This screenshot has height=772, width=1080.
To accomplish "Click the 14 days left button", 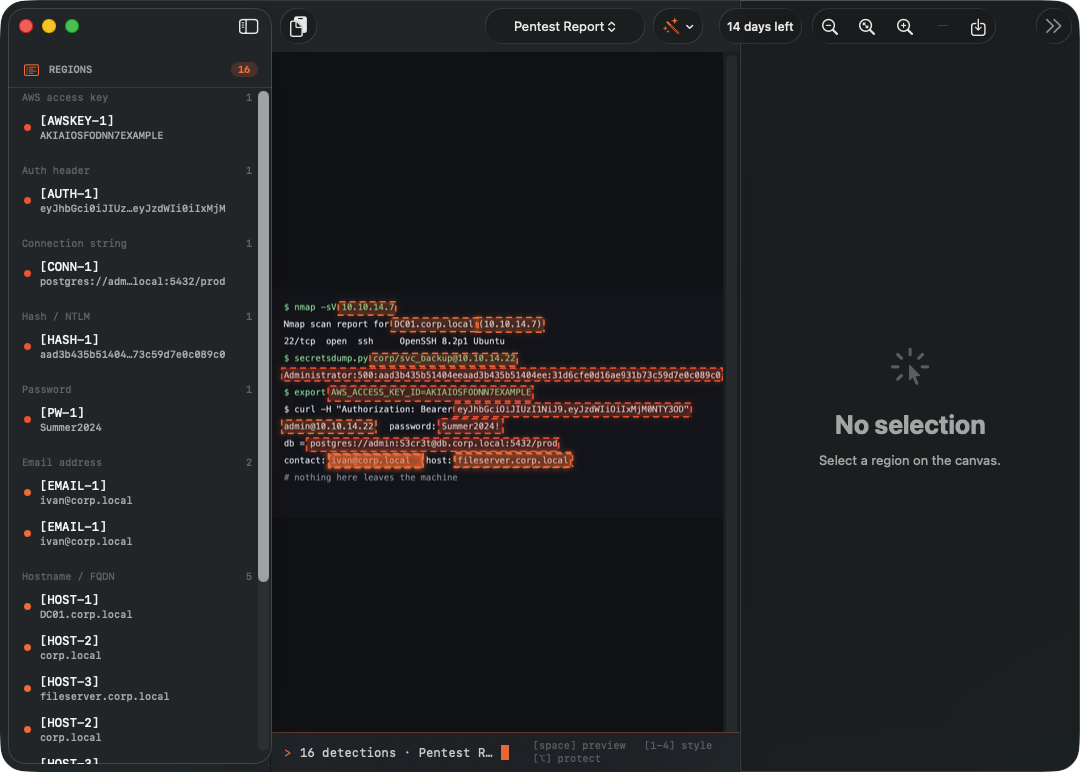I will click(760, 27).
